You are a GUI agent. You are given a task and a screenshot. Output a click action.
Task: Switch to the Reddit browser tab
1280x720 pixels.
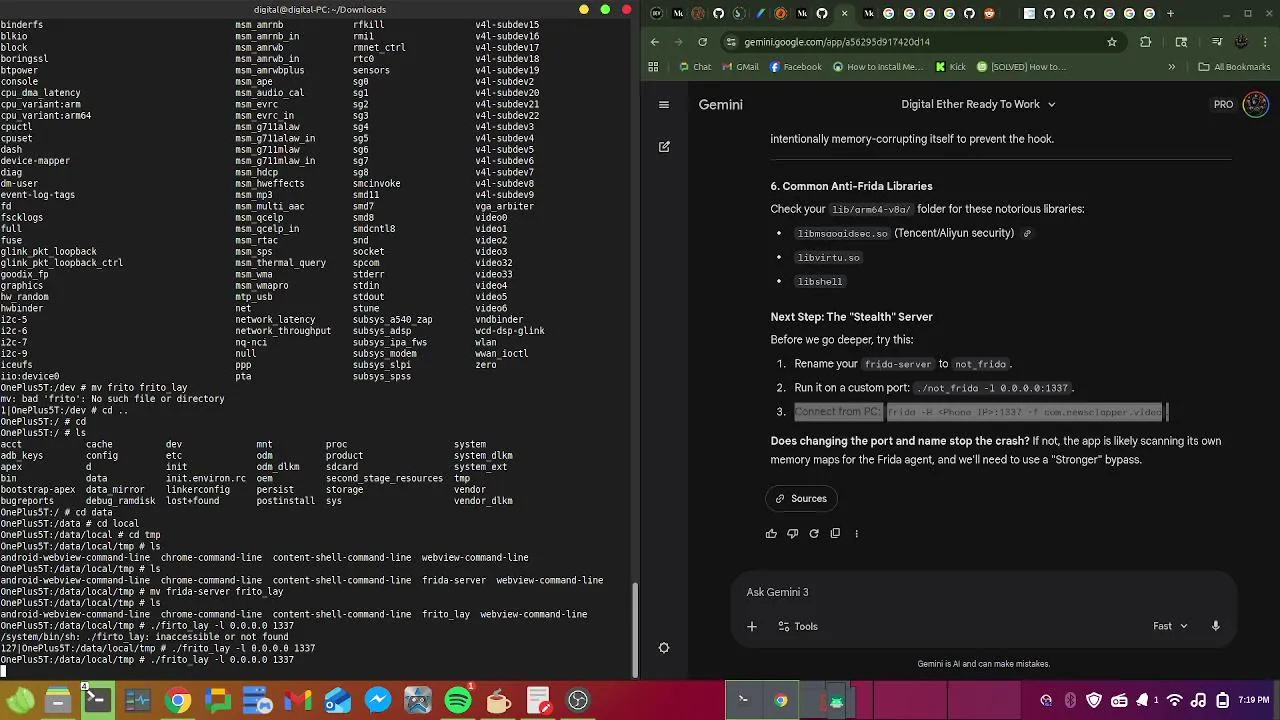[989, 13]
